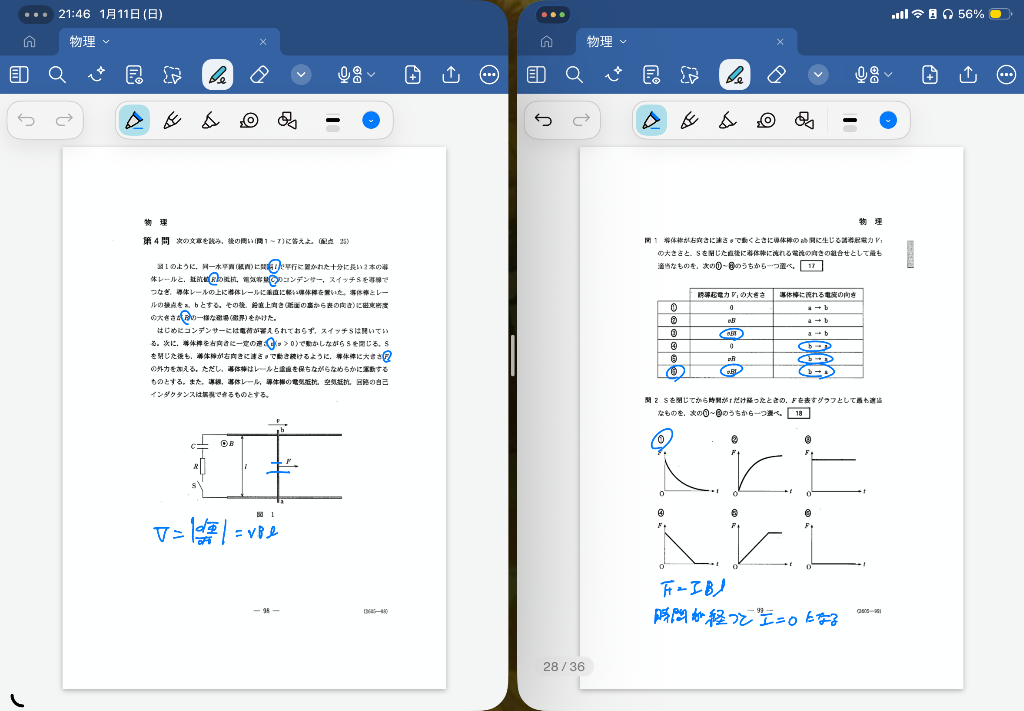Select the eraser tool in left window
Viewport: 1024px width, 711px height.
(x=259, y=75)
